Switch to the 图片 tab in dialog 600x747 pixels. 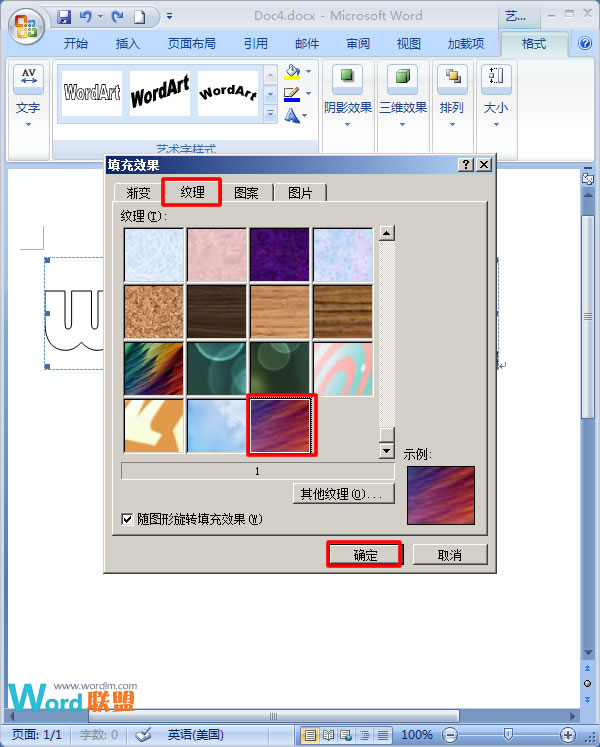[x=300, y=193]
